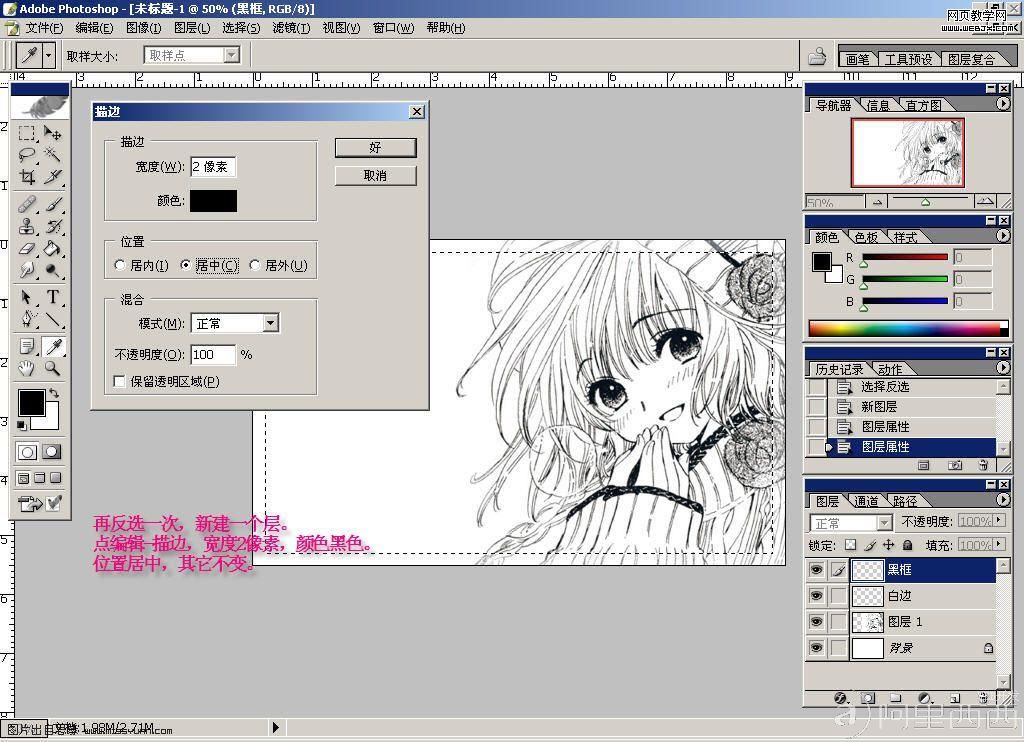Click the 宽度(W) width input field
The height and width of the screenshot is (742, 1024).
213,167
